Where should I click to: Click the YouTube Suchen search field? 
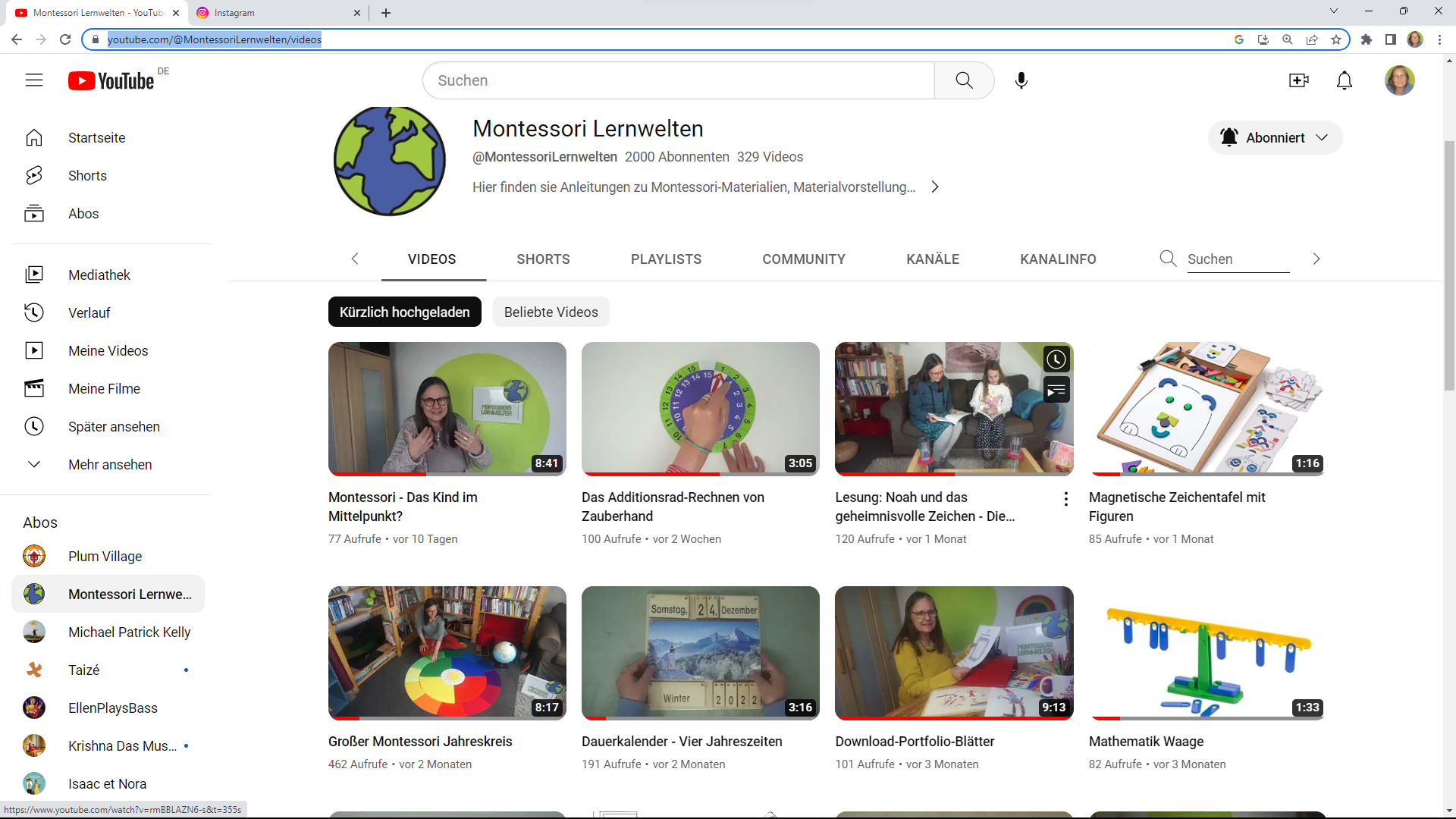click(679, 80)
